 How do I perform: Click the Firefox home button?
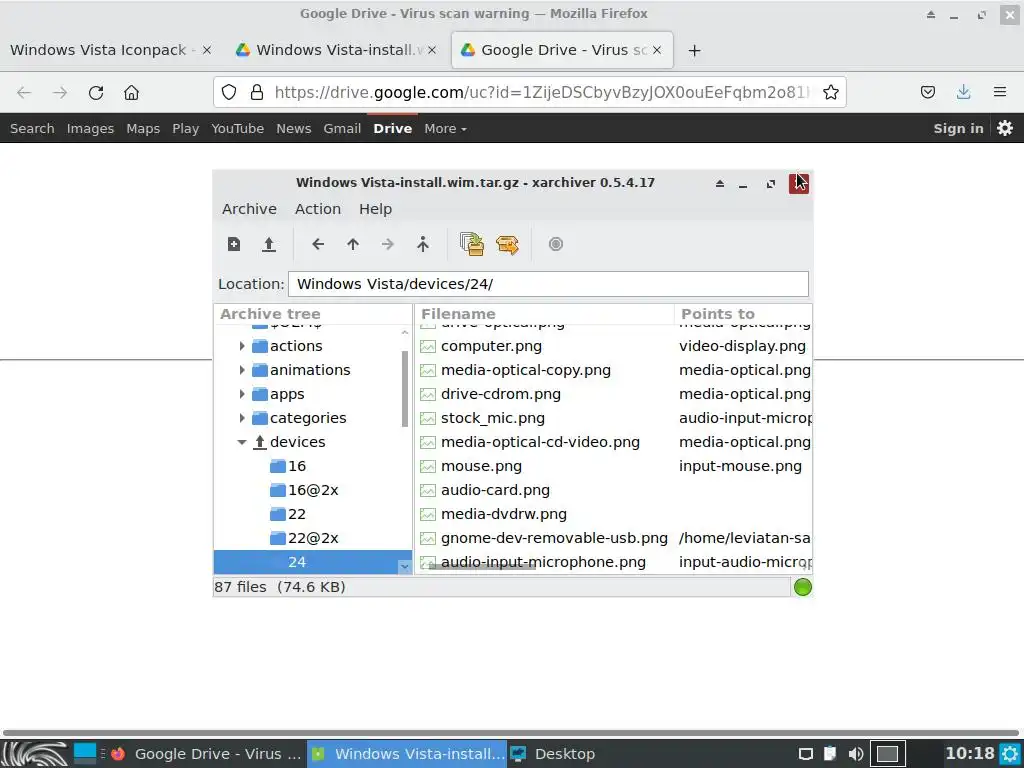click(x=131, y=93)
